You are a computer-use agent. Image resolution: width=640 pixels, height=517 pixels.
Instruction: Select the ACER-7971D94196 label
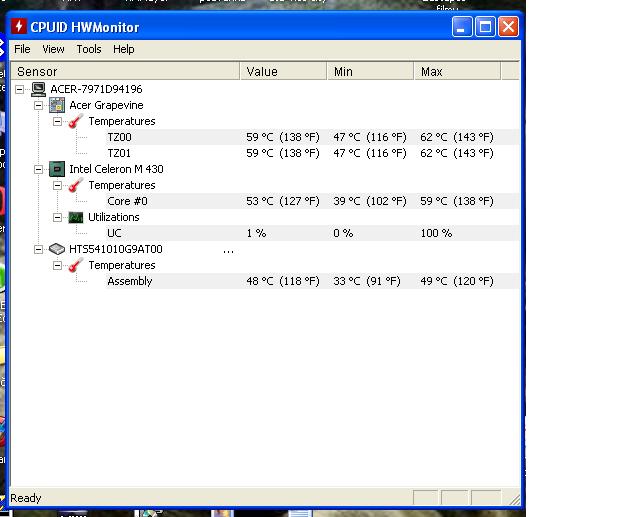(96, 89)
